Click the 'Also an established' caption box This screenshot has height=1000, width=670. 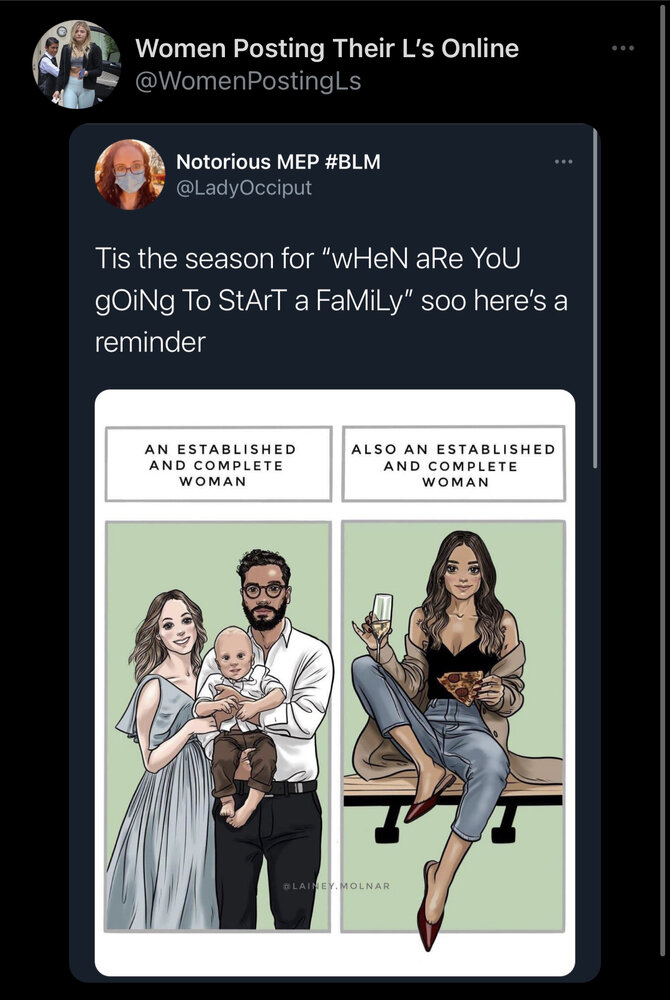453,464
